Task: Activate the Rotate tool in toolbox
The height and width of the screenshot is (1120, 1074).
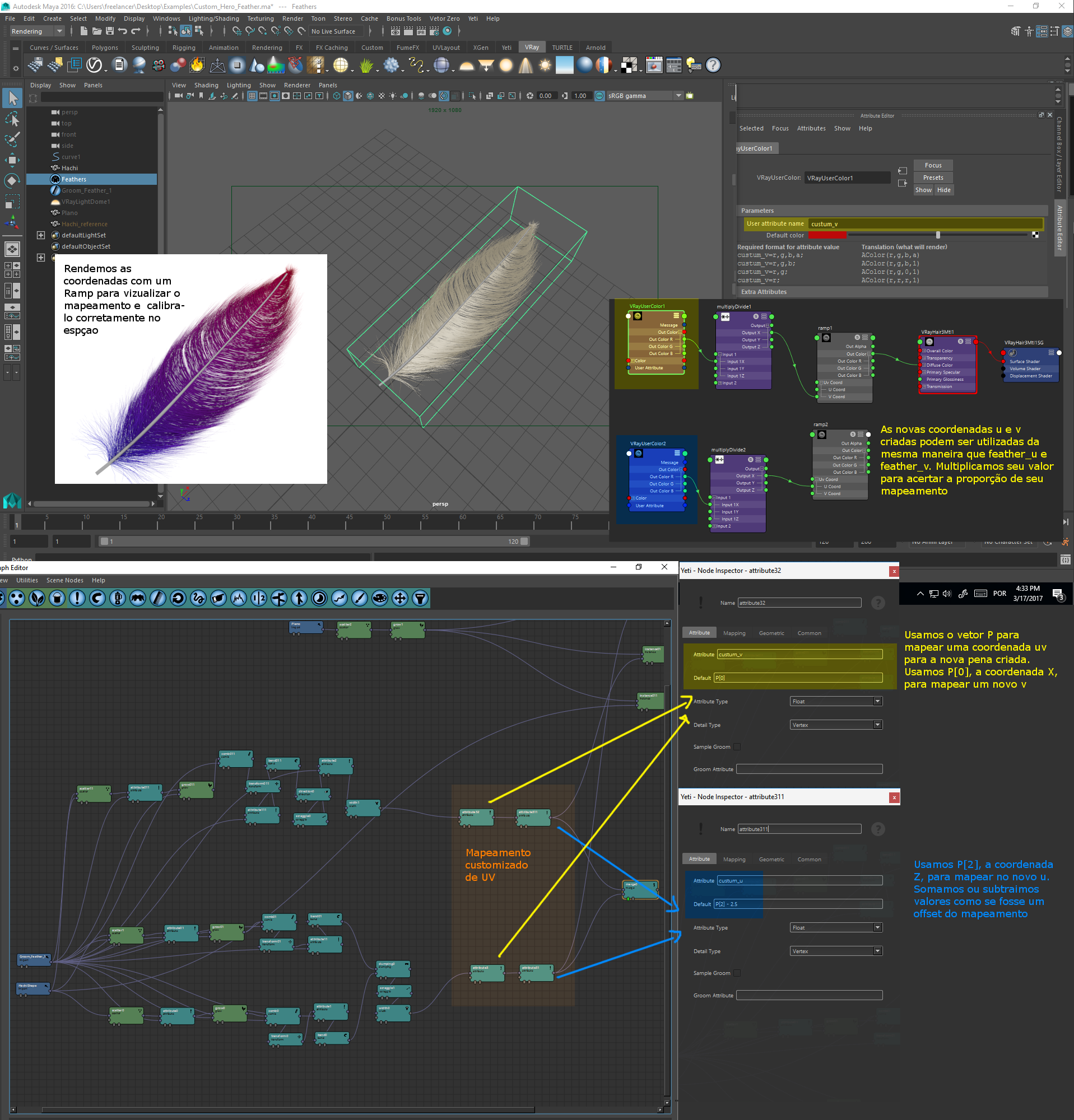Action: [12, 180]
